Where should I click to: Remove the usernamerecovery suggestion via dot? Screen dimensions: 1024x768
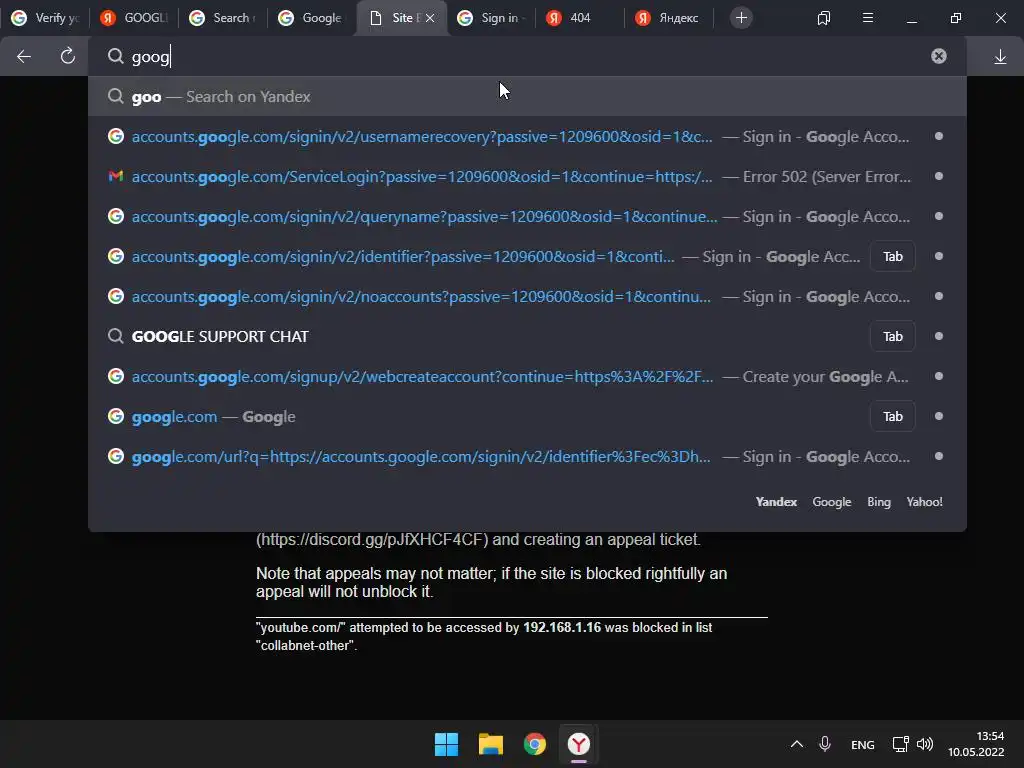pyautogui.click(x=938, y=136)
